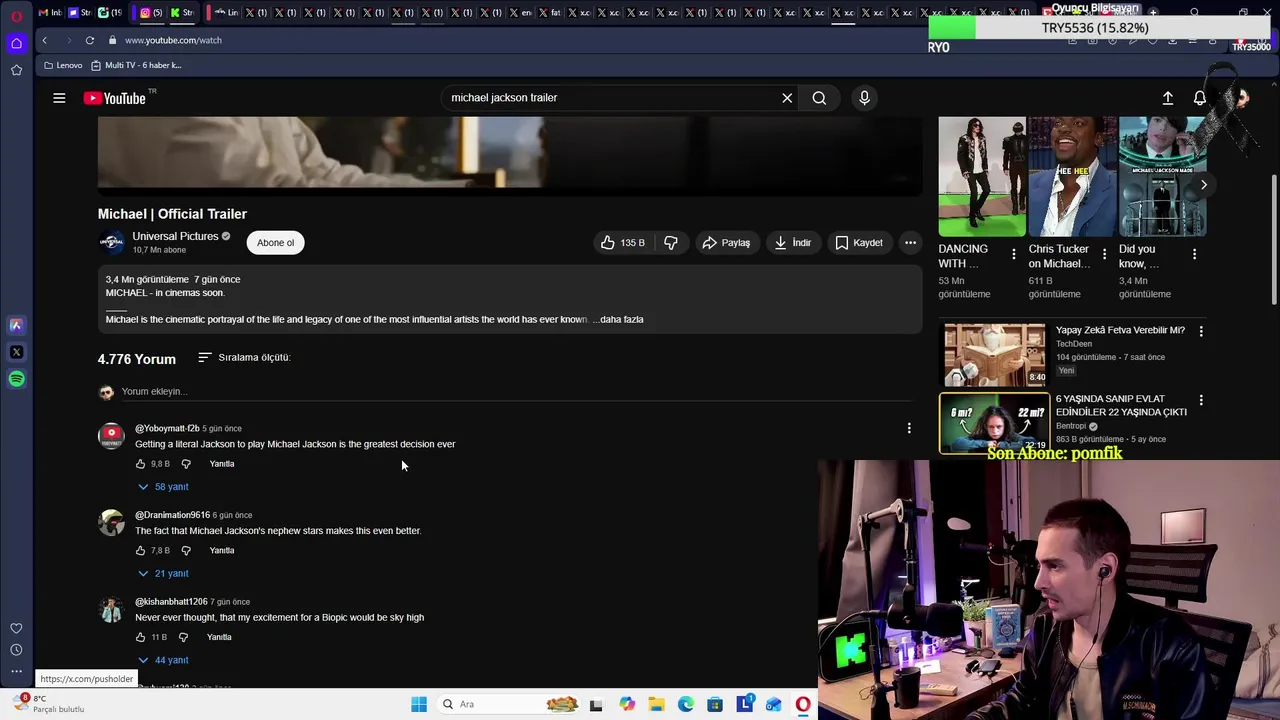Open options for the DANCING WITH short
This screenshot has height=720, width=1280.
[x=1013, y=254]
